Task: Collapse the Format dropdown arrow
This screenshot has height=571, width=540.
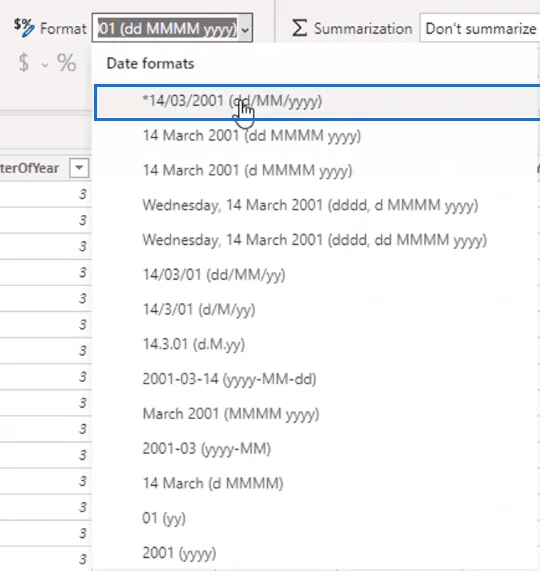Action: (x=245, y=29)
